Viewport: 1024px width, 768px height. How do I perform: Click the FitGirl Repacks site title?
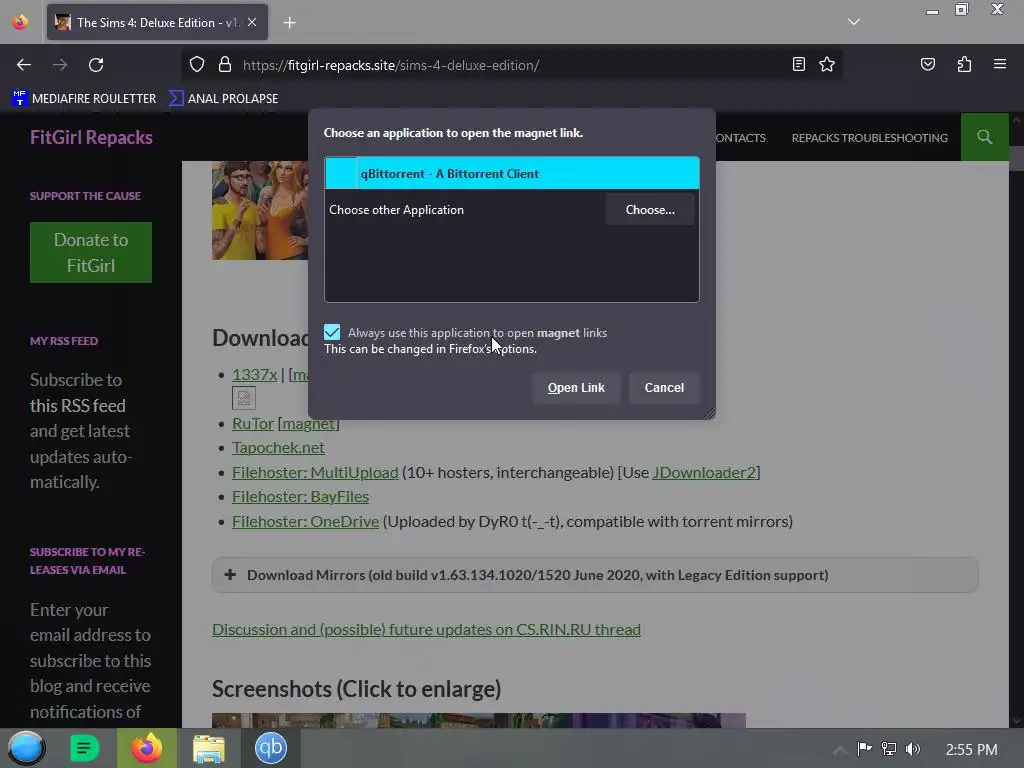point(91,137)
